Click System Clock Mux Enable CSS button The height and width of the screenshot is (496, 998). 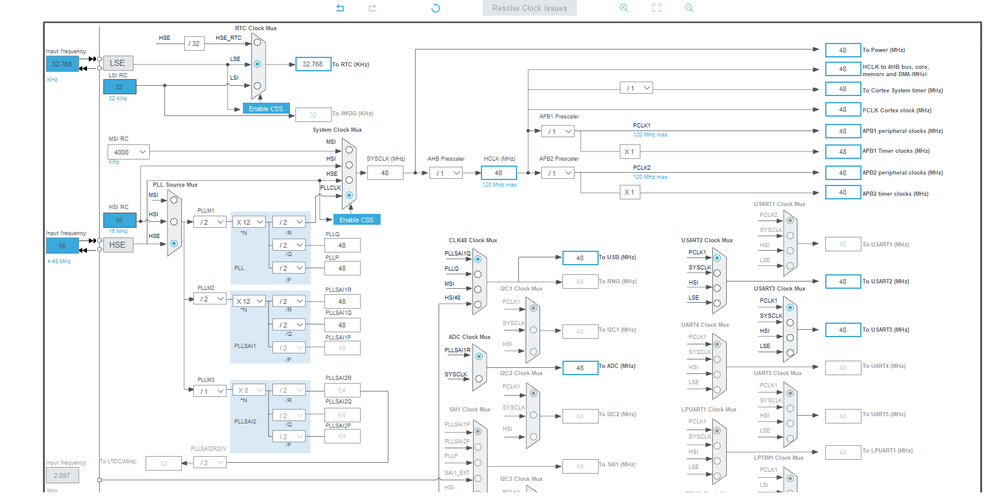coord(356,220)
